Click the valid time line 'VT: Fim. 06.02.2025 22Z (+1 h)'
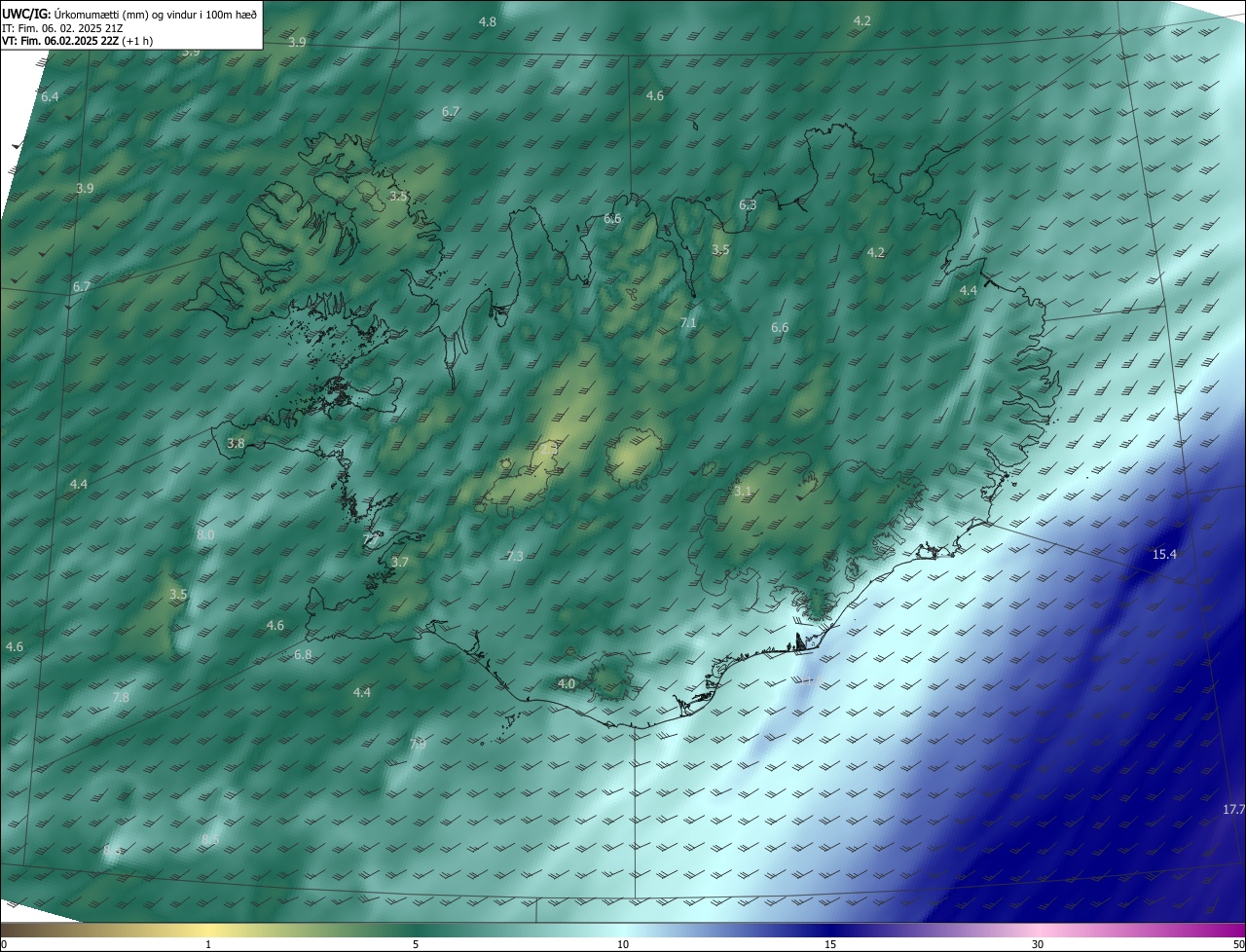This screenshot has height=952, width=1246. (77, 41)
